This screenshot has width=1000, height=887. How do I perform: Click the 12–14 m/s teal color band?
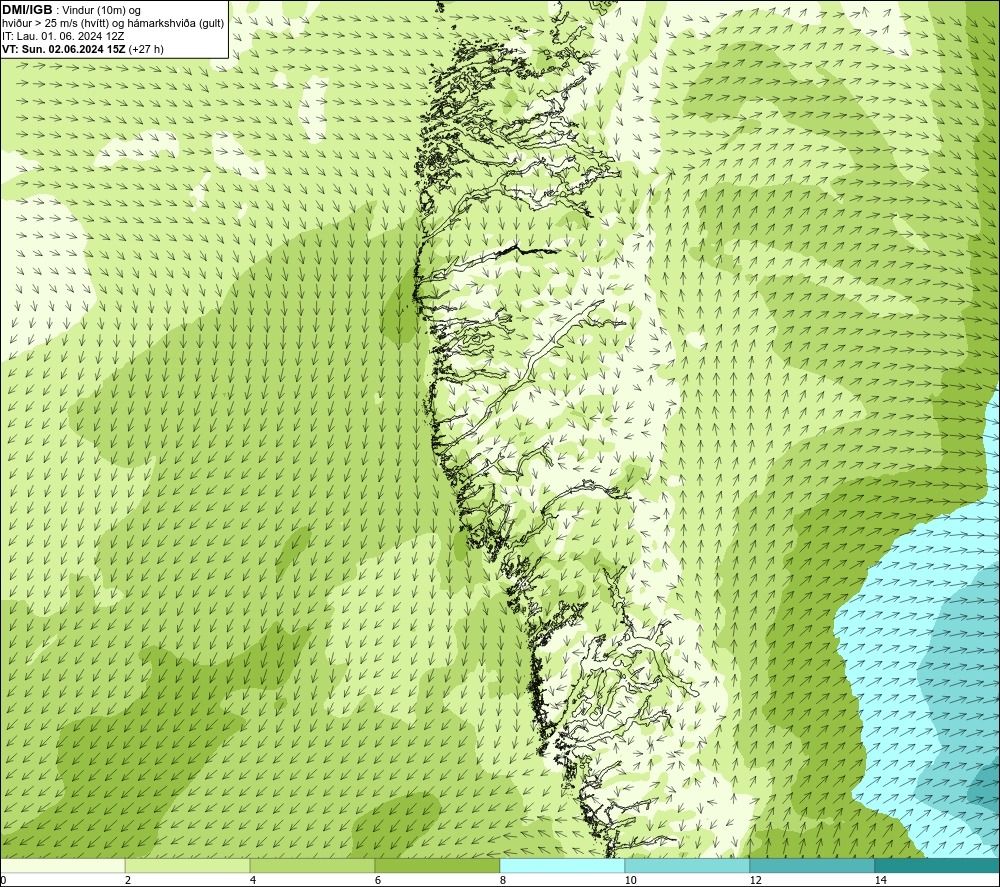(x=812, y=866)
